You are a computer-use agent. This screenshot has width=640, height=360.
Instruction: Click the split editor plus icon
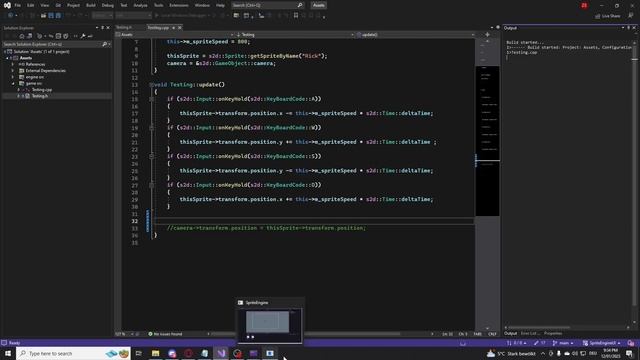pos(487,35)
